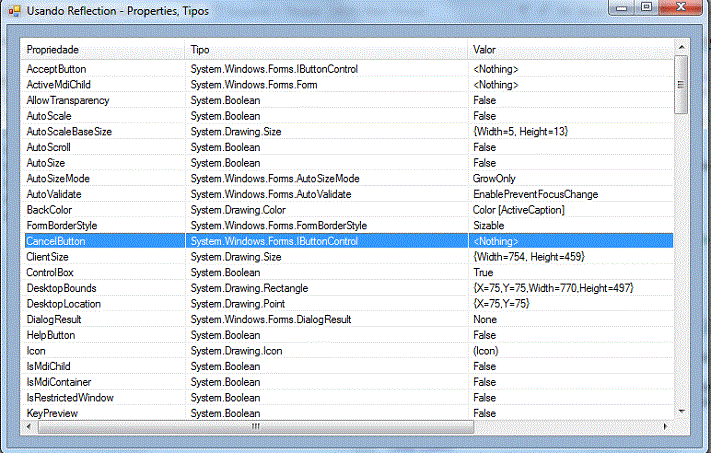Close the Usando Reflection window
The width and height of the screenshot is (711, 453).
(680, 7)
